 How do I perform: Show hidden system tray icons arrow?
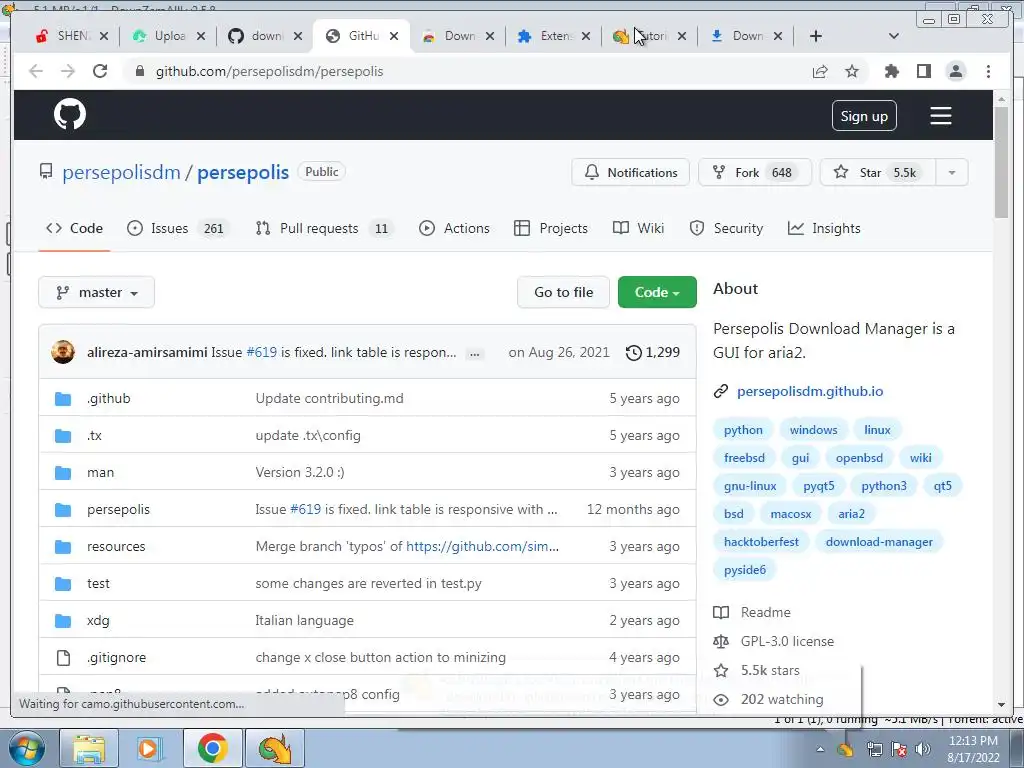point(820,749)
